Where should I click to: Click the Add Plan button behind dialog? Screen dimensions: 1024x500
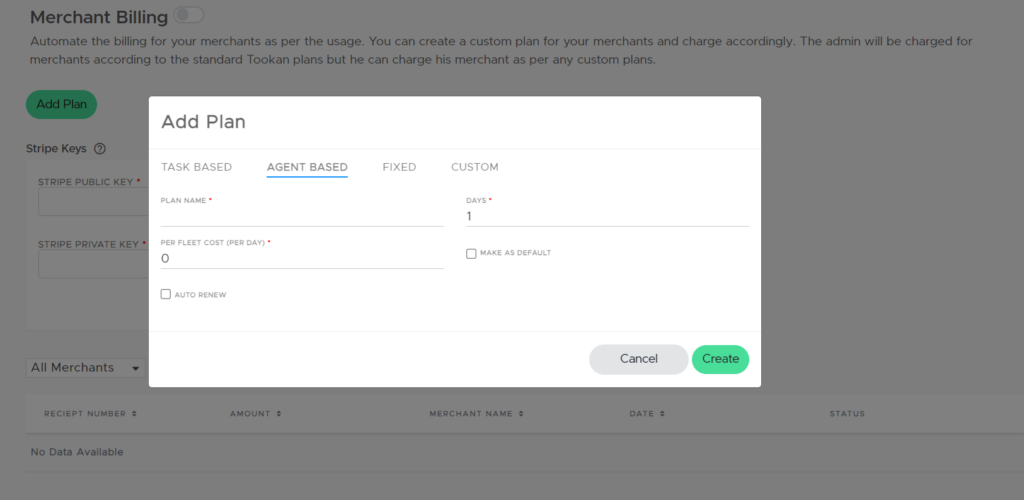(x=61, y=104)
